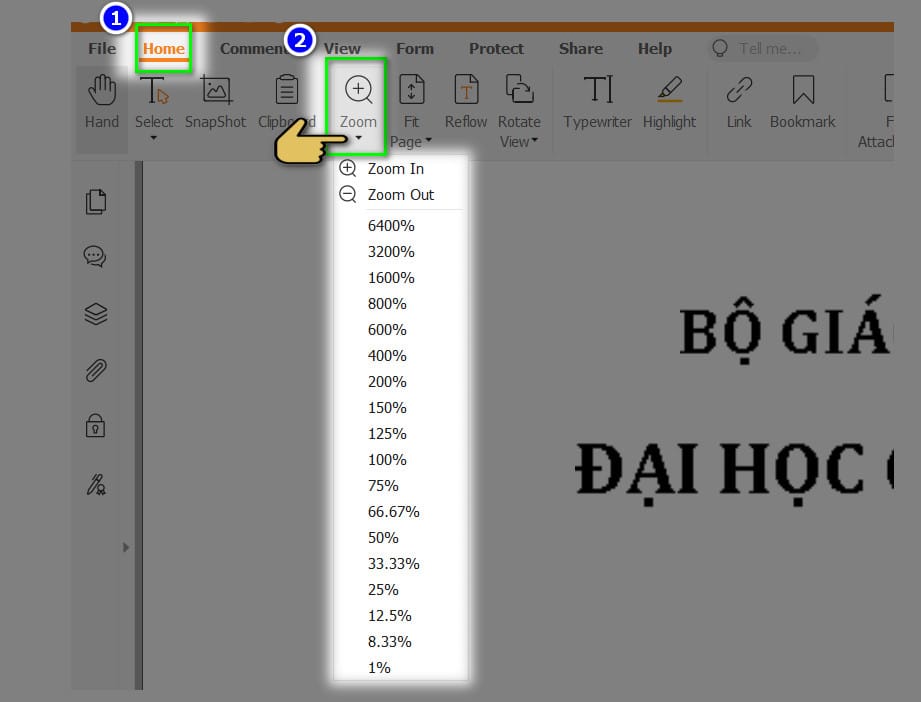Switch to the Protect tab
921x702 pixels.
click(496, 48)
